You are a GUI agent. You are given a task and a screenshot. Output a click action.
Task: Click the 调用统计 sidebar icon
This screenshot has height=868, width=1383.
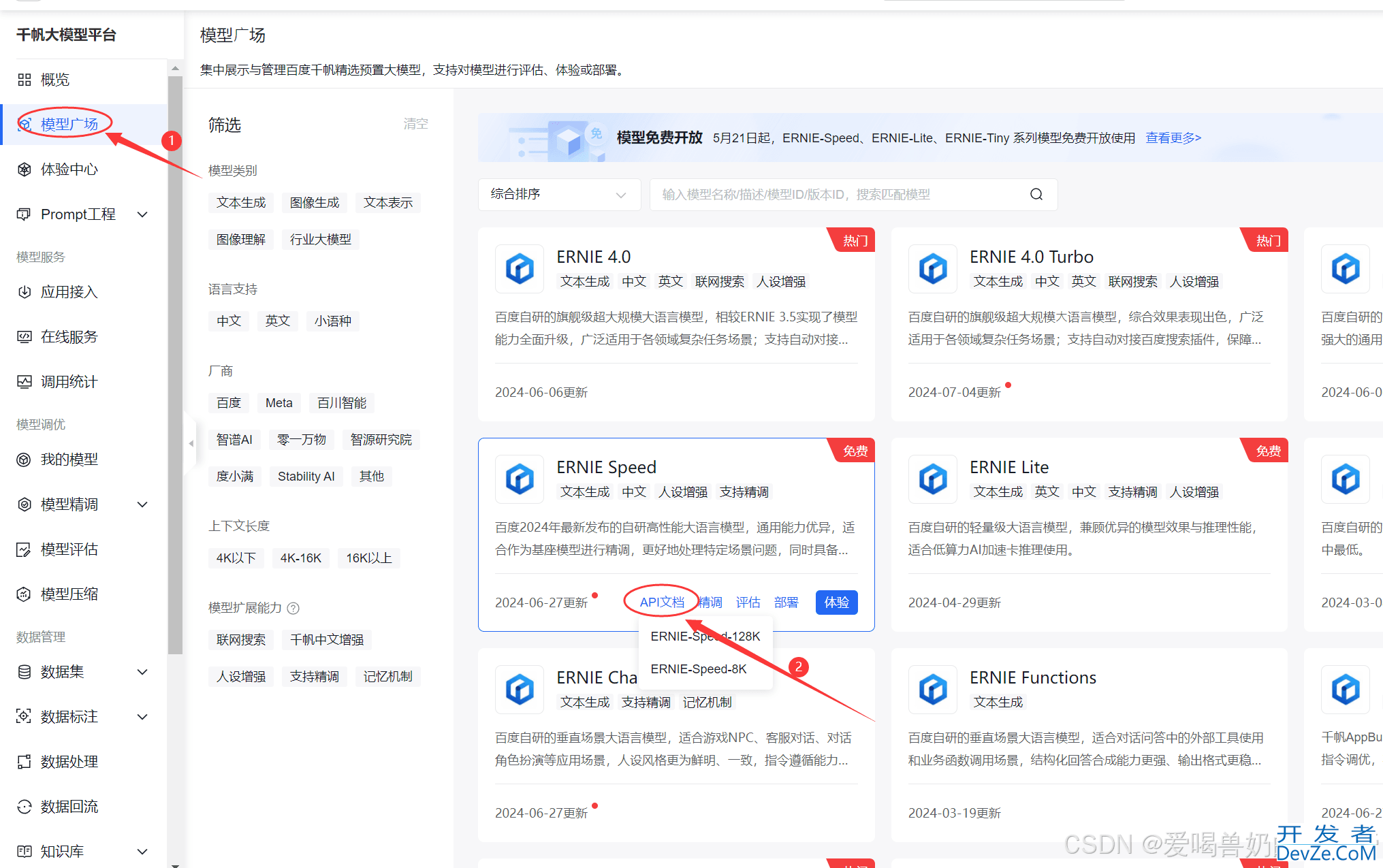click(x=25, y=382)
